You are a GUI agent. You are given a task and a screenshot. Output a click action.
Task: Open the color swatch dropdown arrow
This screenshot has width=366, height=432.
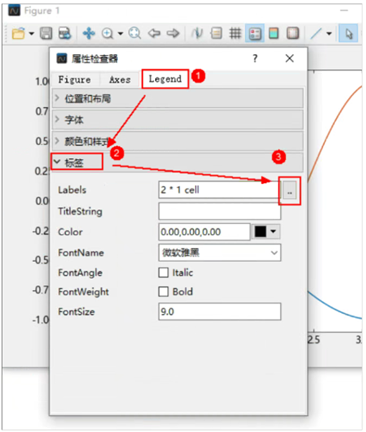[x=274, y=232]
